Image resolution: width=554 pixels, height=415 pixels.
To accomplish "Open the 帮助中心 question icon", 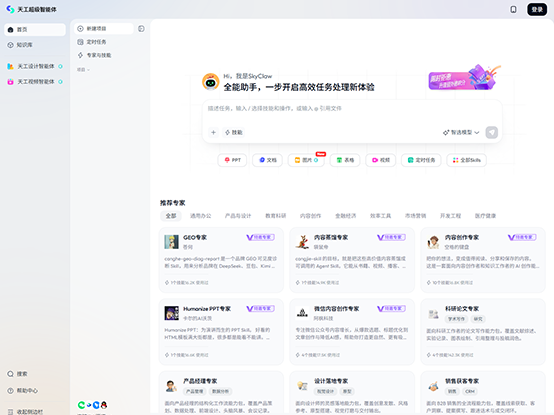I will pyautogui.click(x=11, y=390).
